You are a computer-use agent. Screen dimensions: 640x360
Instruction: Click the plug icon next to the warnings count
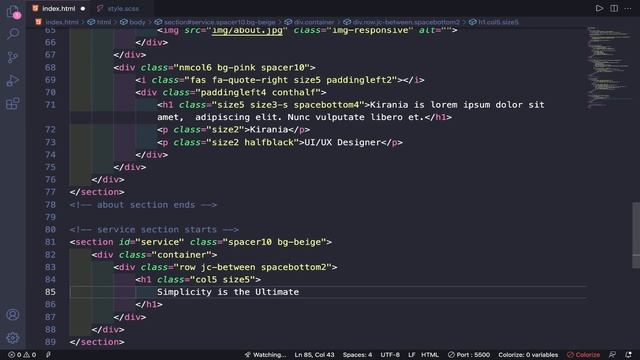pos(48,355)
